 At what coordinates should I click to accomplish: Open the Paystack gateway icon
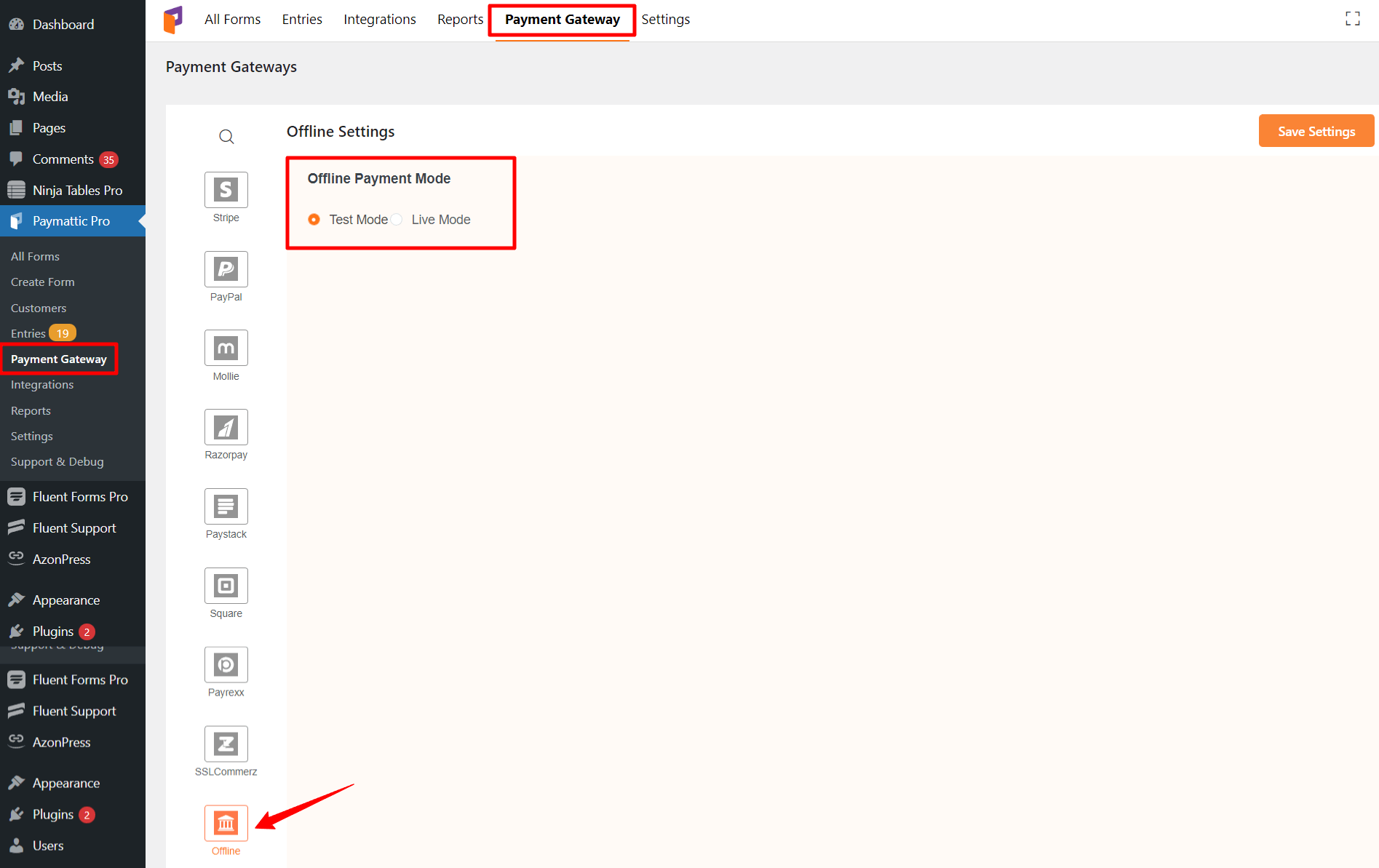click(226, 506)
